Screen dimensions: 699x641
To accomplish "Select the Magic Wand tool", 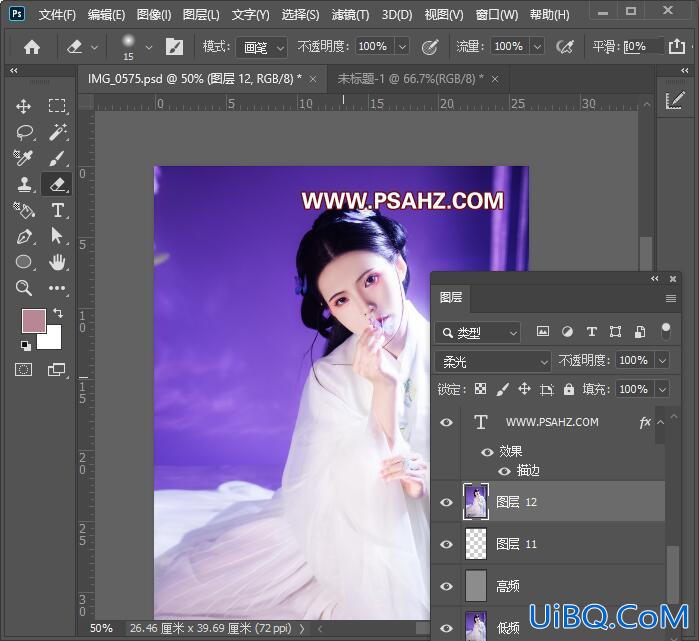I will coord(58,132).
